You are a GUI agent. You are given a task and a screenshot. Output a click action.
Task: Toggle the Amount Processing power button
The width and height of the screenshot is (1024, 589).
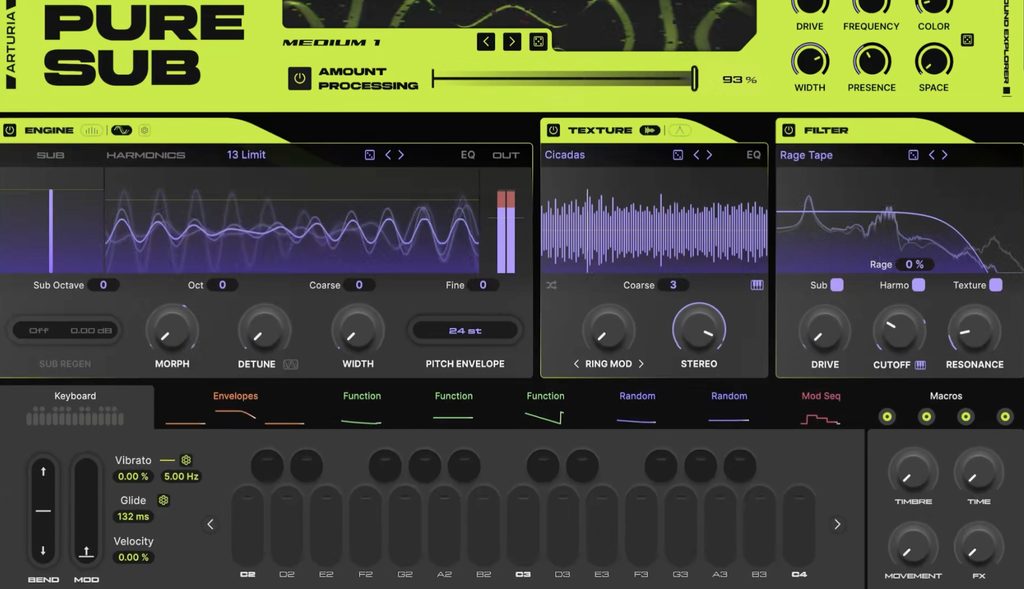[x=299, y=78]
